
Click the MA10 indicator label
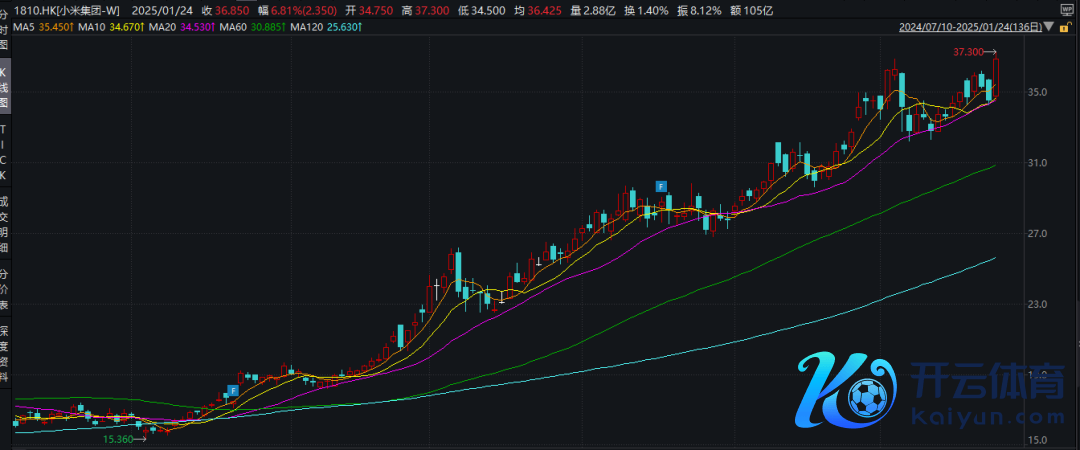pos(112,27)
